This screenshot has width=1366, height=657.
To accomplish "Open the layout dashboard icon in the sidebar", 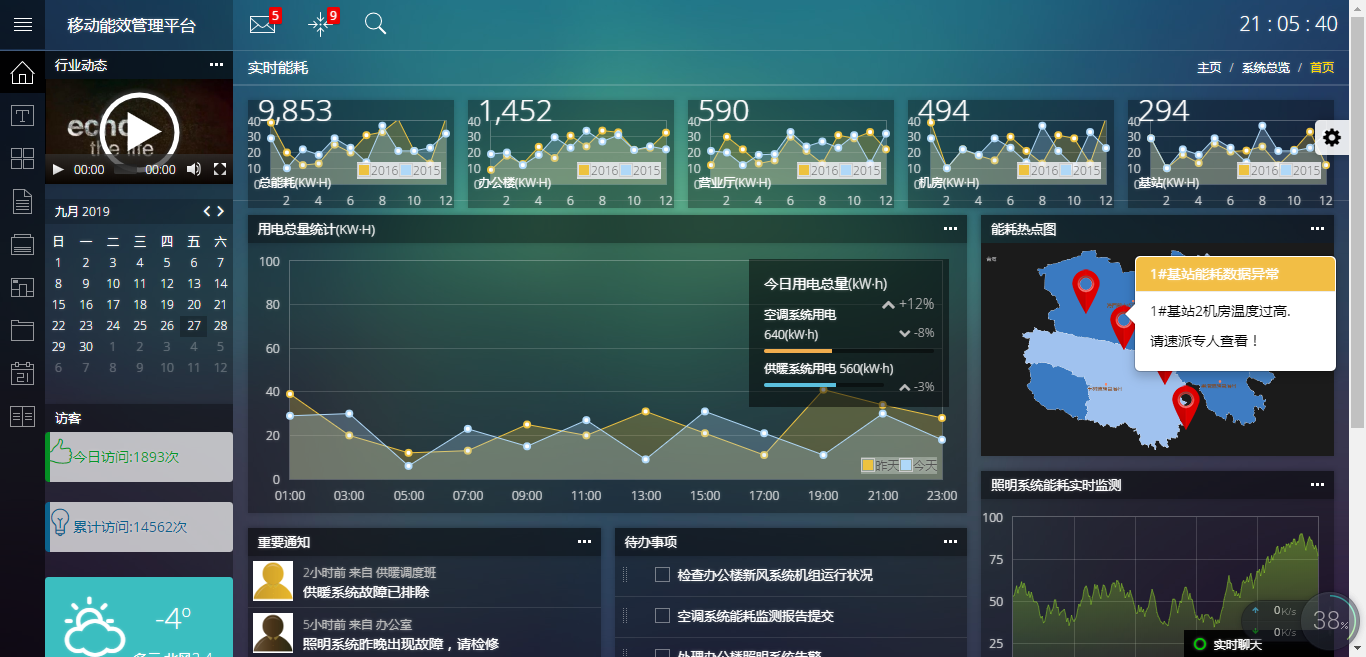I will tap(22, 287).
